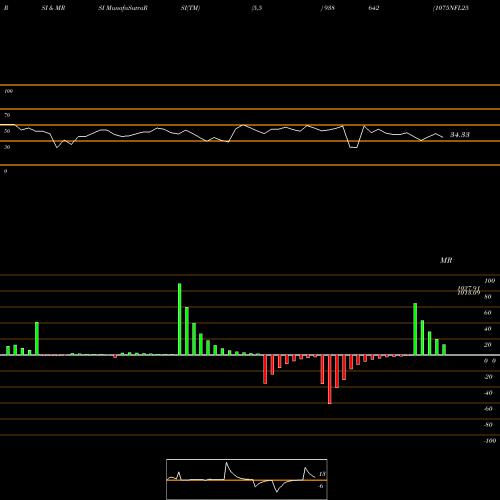Click the 'SI & MR' header text

tap(53, 8)
